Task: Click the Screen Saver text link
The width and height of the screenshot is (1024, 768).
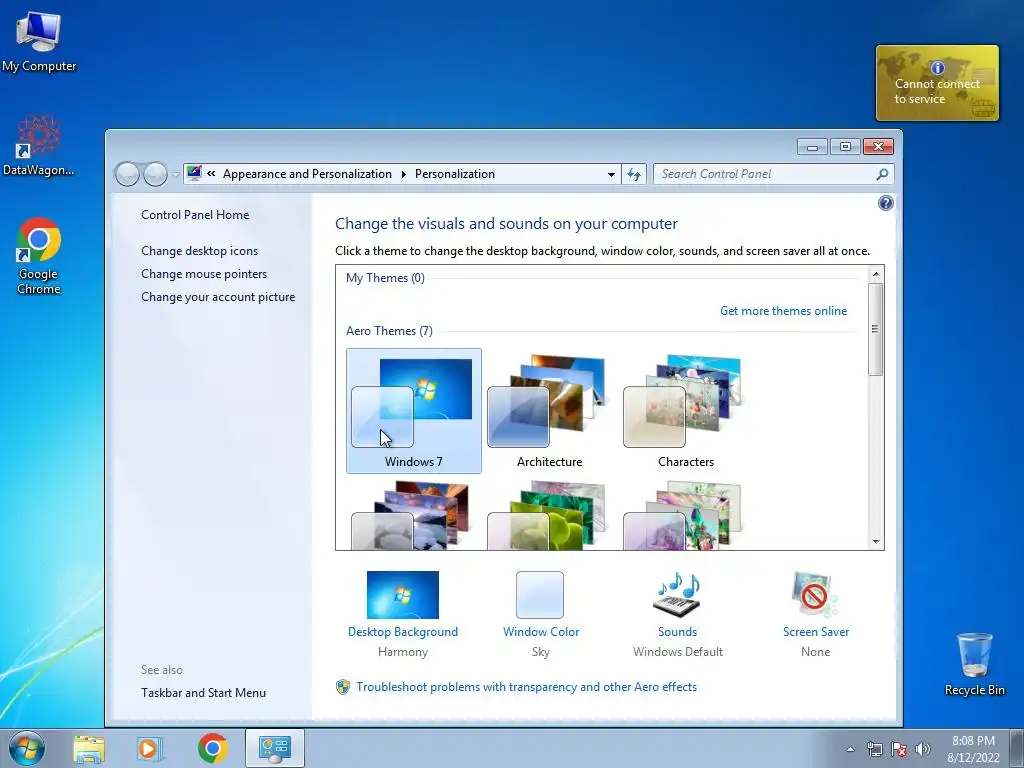Action: [x=816, y=632]
